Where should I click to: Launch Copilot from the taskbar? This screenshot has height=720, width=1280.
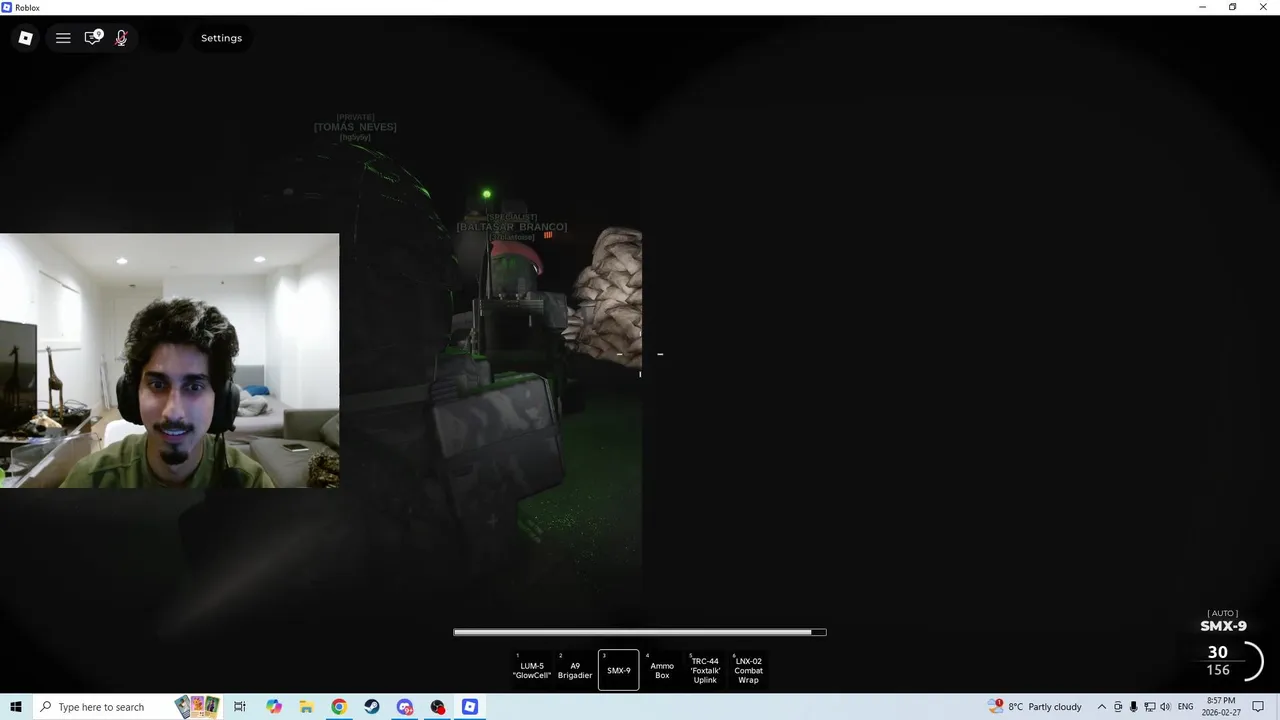click(274, 707)
